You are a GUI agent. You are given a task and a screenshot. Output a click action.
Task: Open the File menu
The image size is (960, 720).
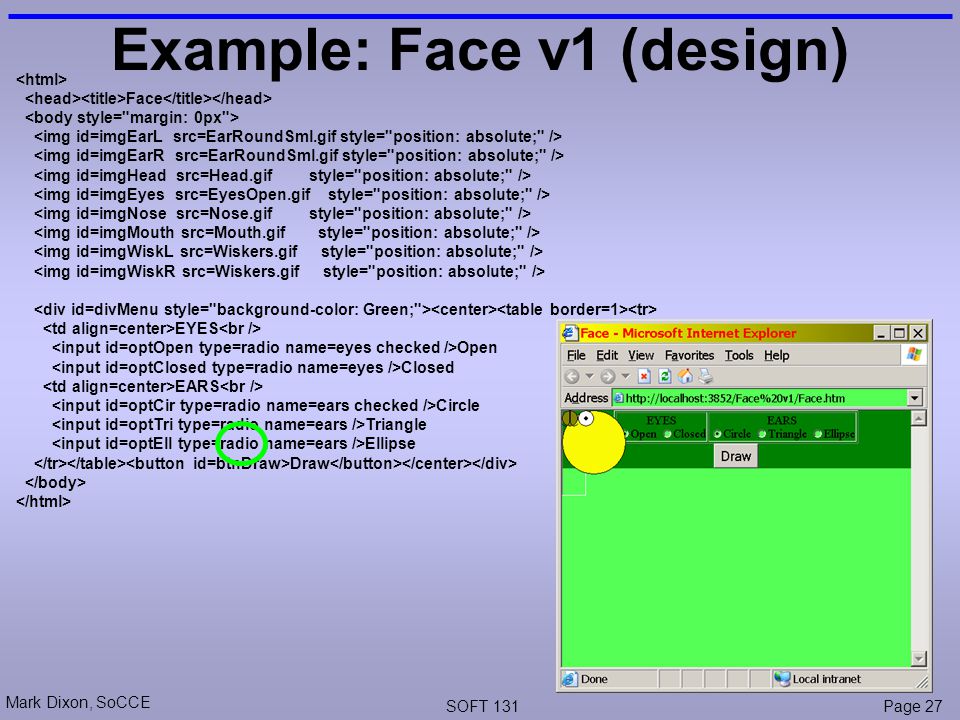[x=576, y=356]
